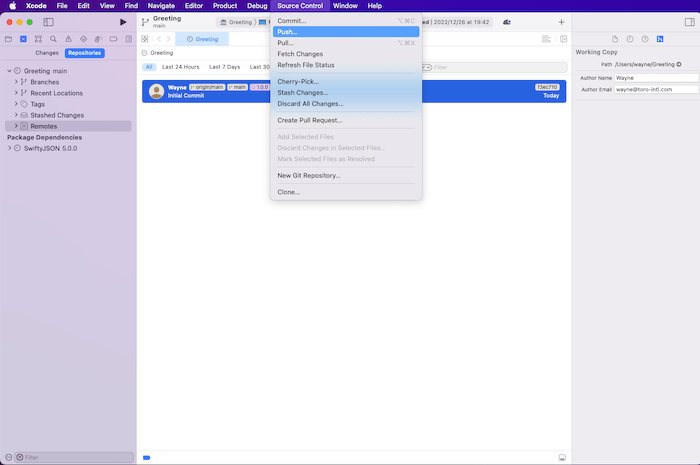Filter commits by Last 24 Hours
The width and height of the screenshot is (700, 465).
coord(180,67)
